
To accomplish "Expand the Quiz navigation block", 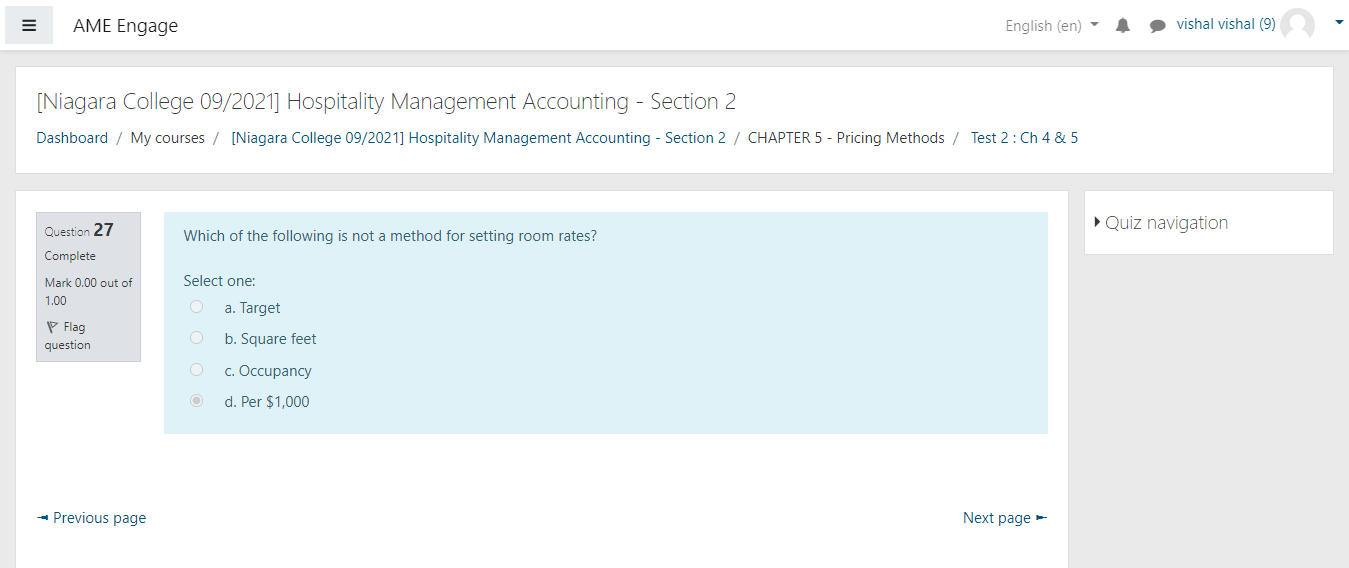I will 1161,223.
